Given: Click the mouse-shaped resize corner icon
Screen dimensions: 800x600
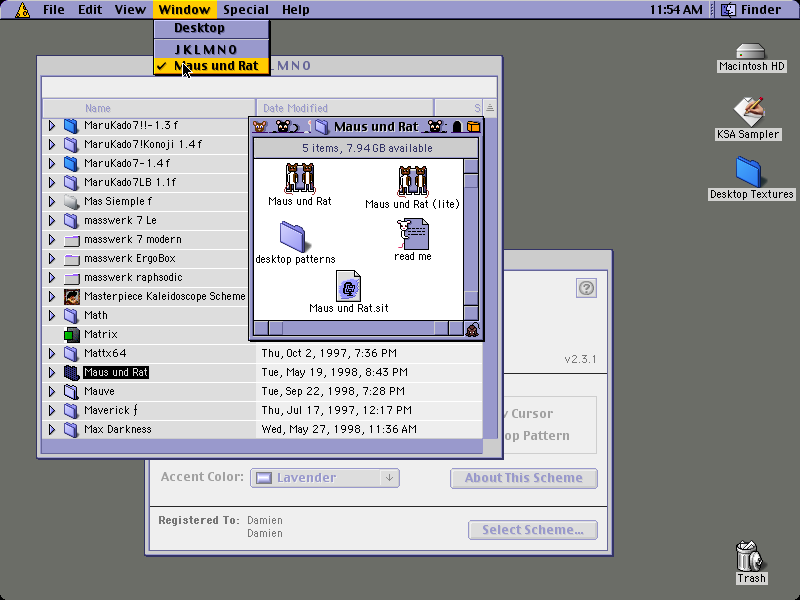Looking at the screenshot, I should coord(472,330).
